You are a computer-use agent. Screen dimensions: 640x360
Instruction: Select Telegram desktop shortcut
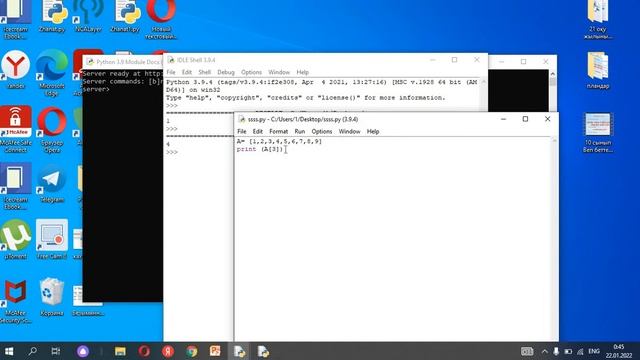pyautogui.click(x=51, y=183)
